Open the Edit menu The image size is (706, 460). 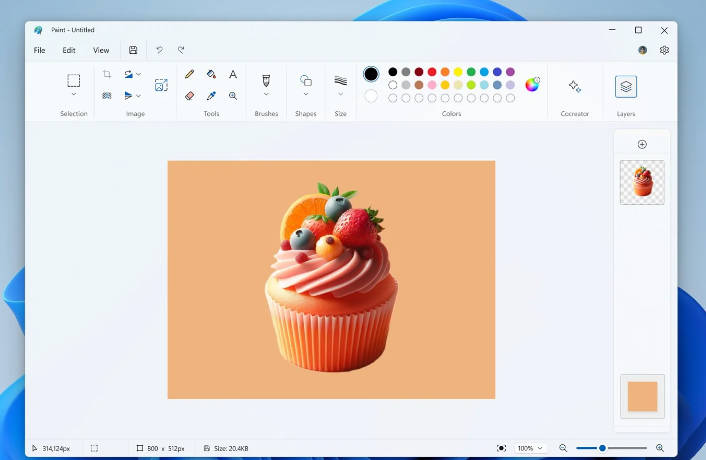(69, 50)
